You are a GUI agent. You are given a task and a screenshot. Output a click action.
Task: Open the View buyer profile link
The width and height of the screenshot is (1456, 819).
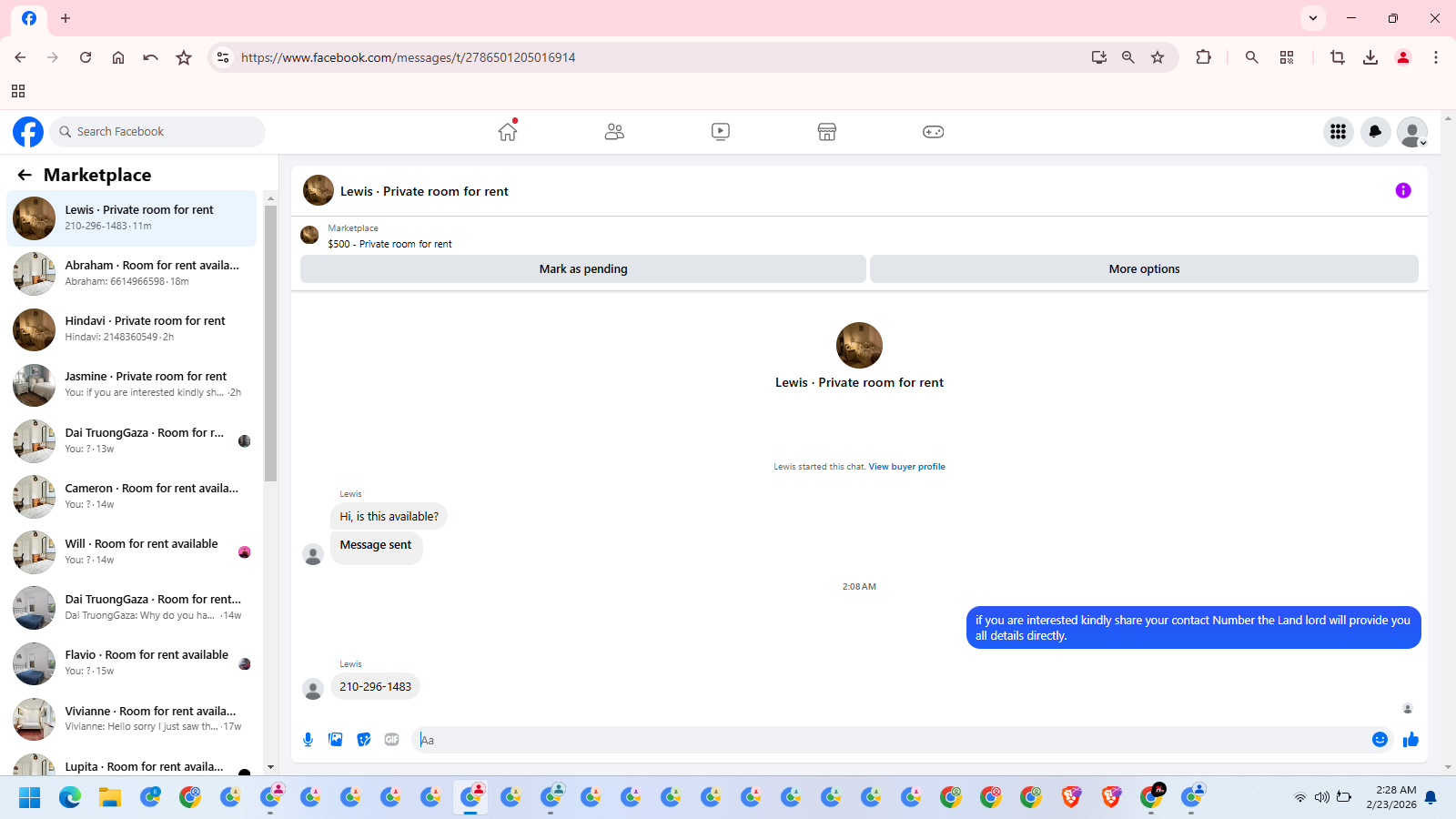coord(906,467)
